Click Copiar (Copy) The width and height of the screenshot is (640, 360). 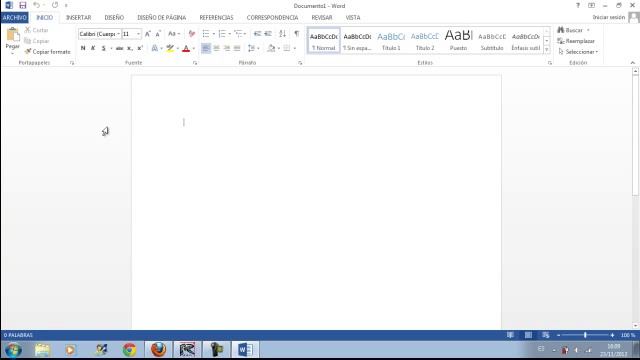point(37,41)
